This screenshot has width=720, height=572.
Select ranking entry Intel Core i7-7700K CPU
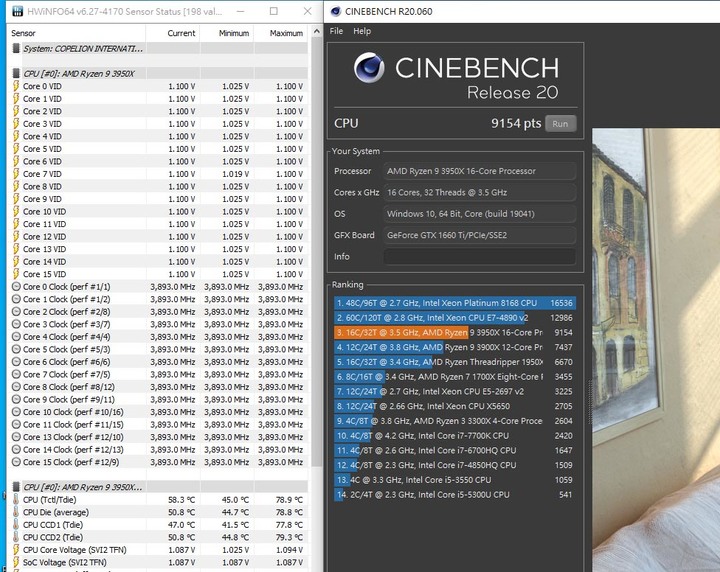[455, 435]
